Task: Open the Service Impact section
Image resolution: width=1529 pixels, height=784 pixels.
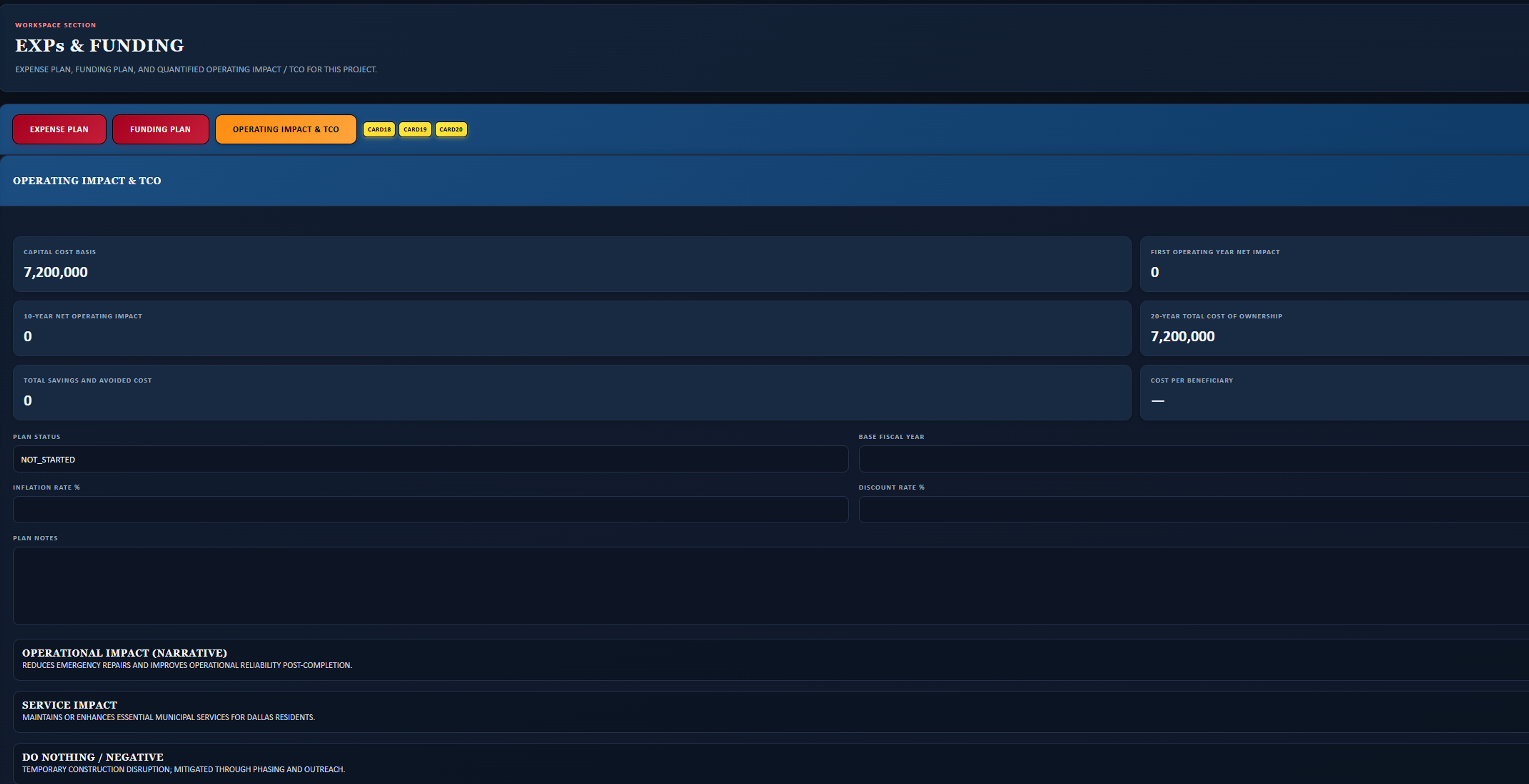Action: point(771,712)
